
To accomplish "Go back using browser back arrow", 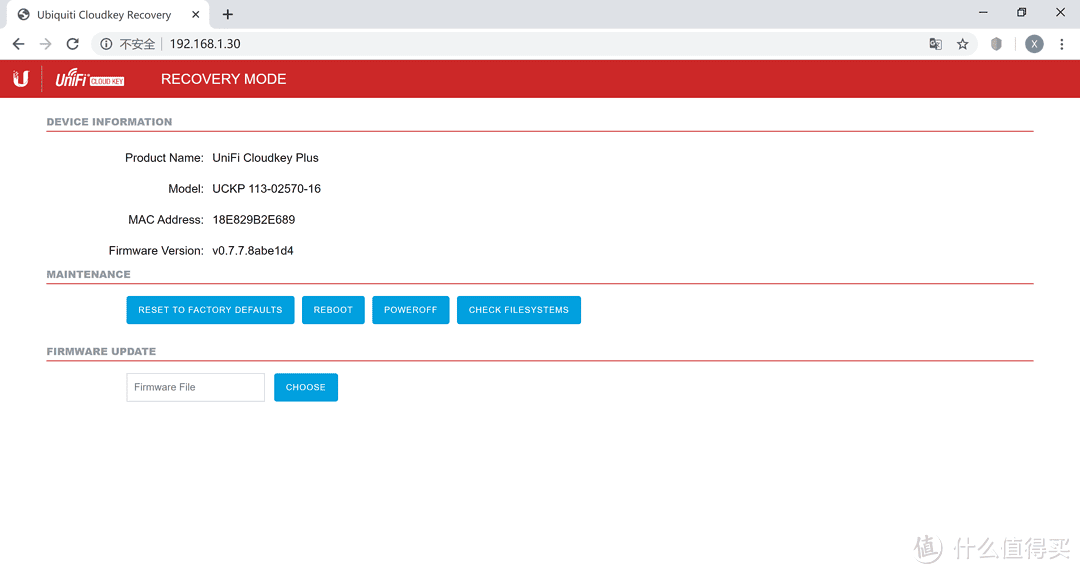I will [x=18, y=44].
